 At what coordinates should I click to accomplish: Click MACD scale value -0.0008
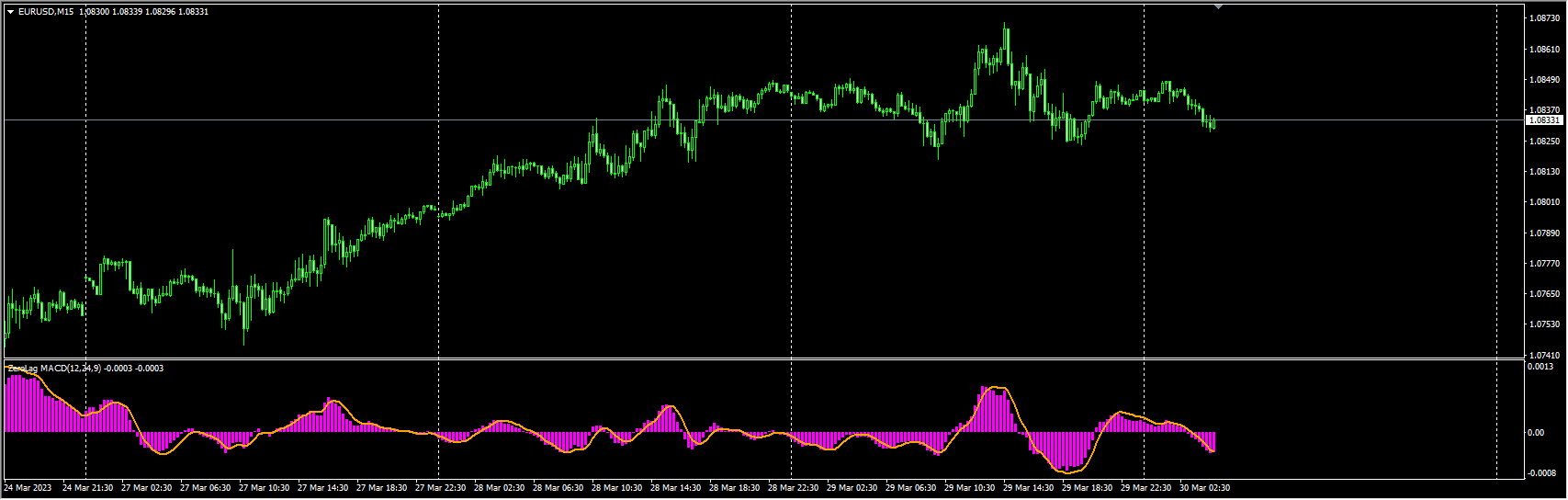click(1541, 473)
